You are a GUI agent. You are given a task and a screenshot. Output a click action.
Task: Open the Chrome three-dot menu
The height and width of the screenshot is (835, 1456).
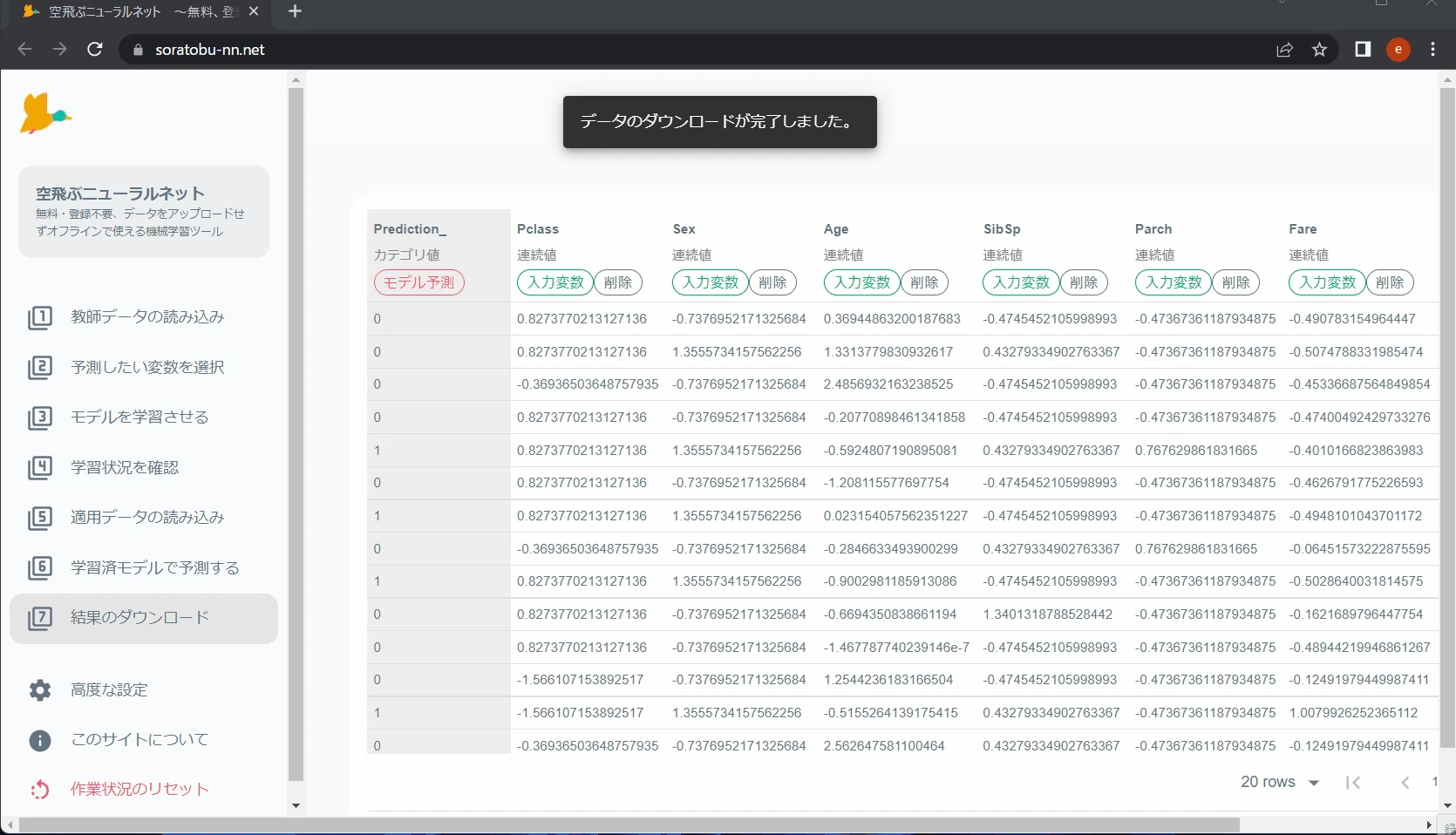(x=1432, y=50)
